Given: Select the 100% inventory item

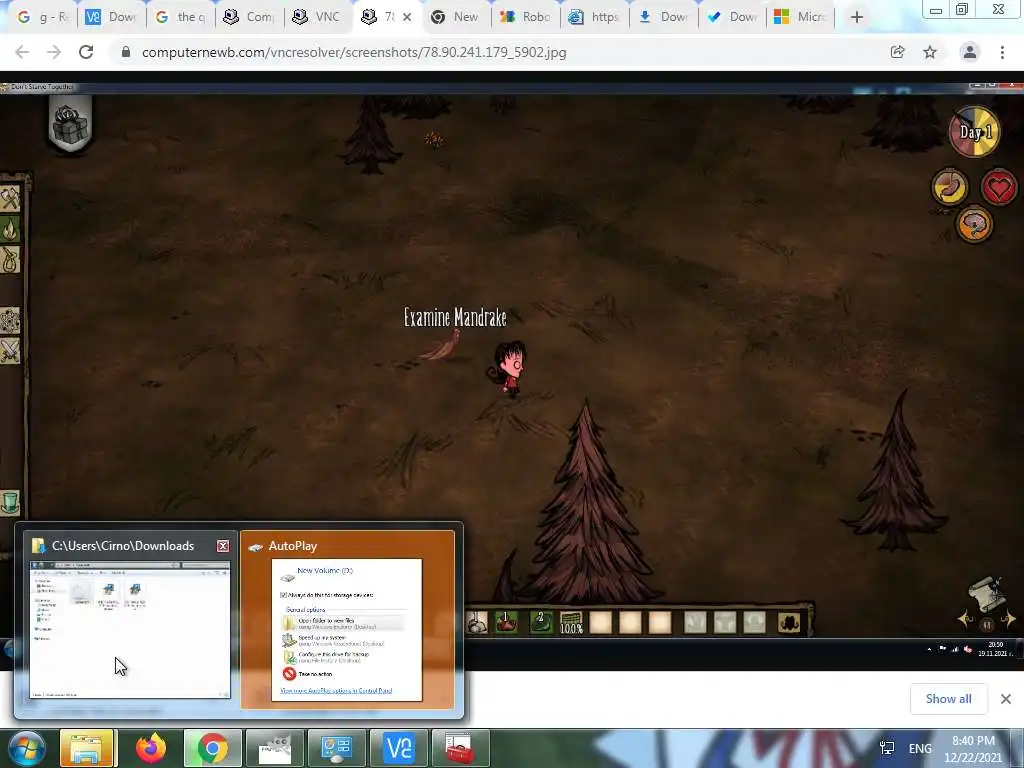Looking at the screenshot, I should click(571, 622).
